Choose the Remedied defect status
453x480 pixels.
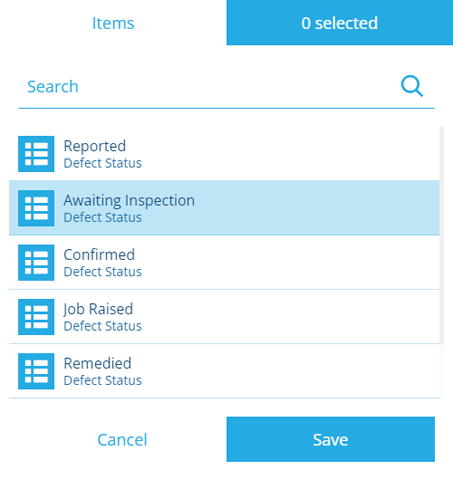tap(224, 371)
